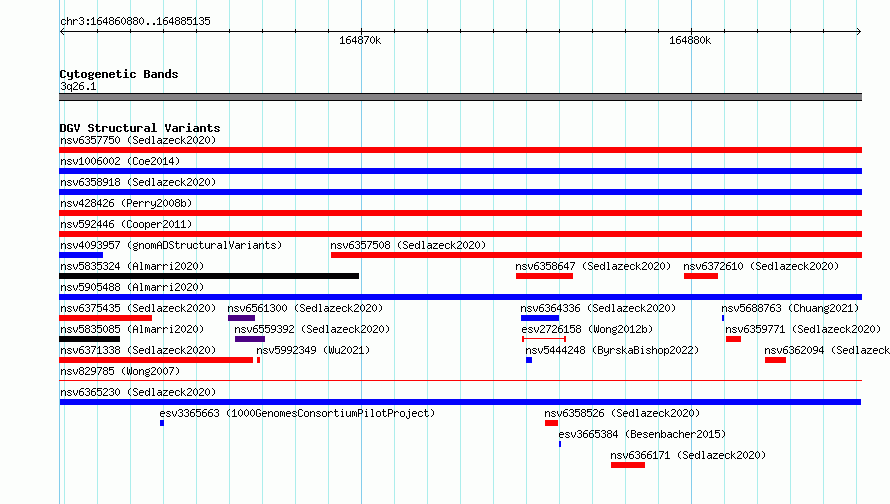Image resolution: width=890 pixels, height=504 pixels.
Task: Select the red nsv6375435 bar
Action: point(106,318)
